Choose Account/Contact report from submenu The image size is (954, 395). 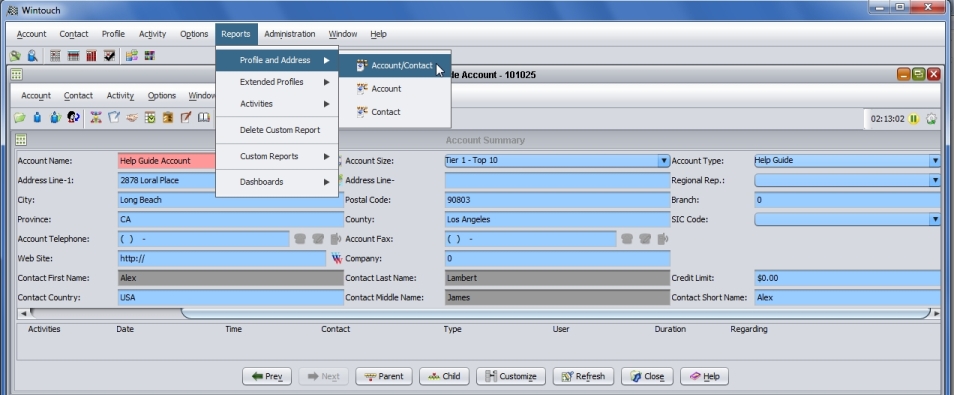[x=394, y=66]
